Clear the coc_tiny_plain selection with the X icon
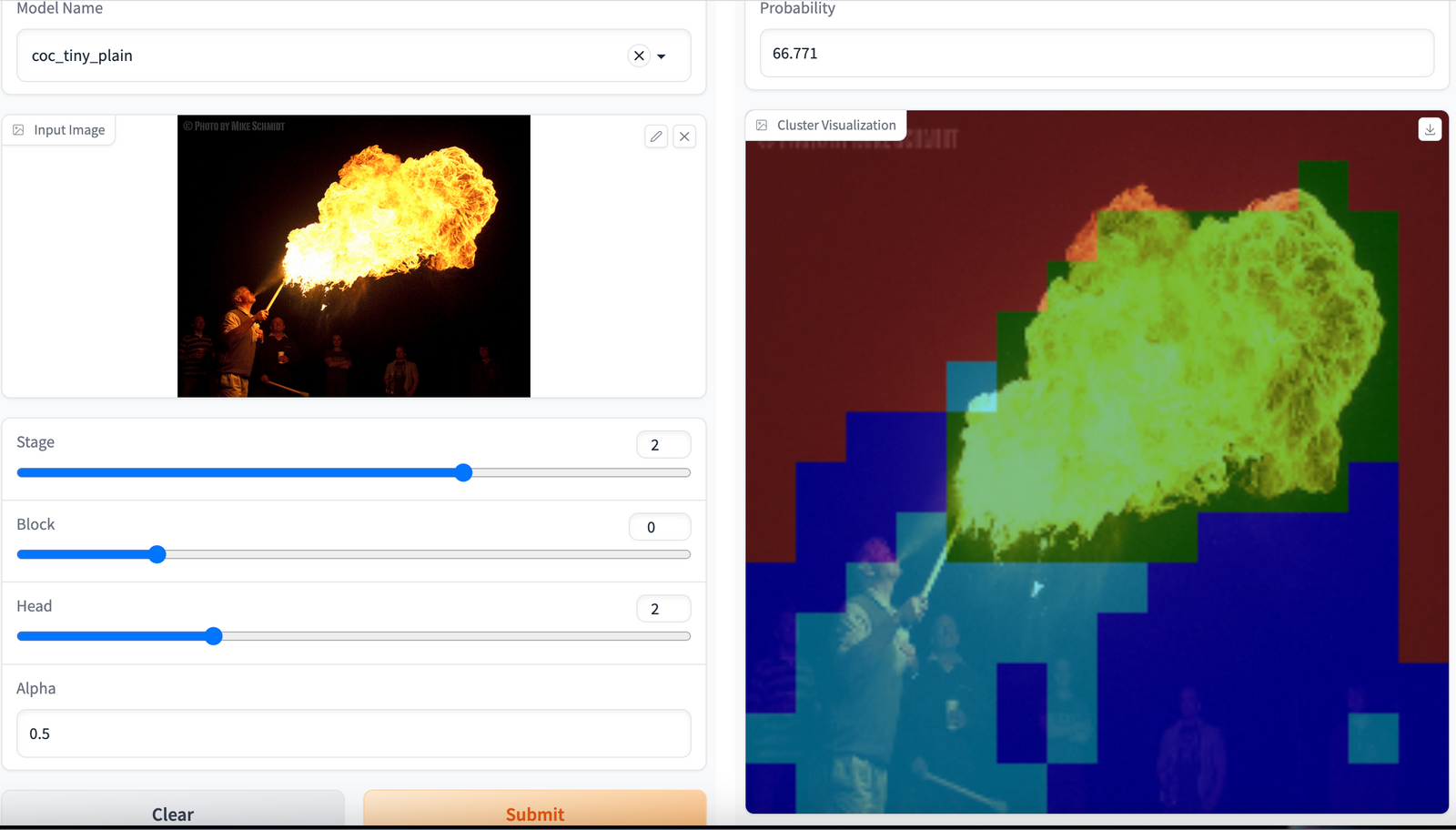The height and width of the screenshot is (830, 1456). tap(639, 56)
